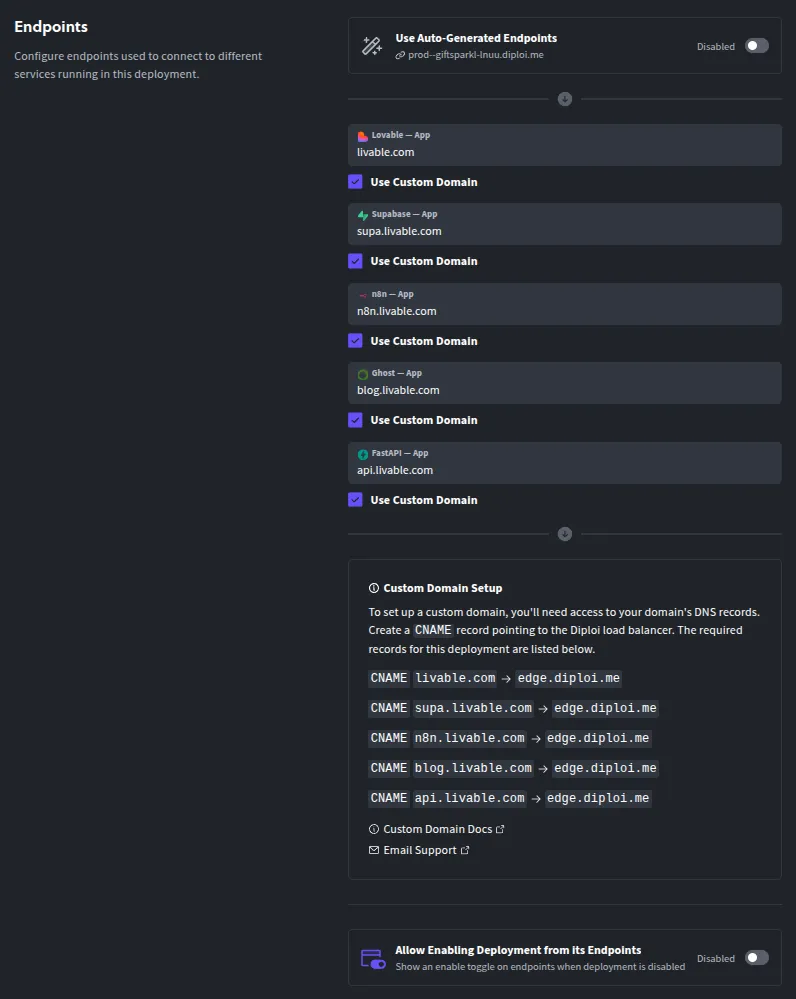Click the link icon before prod--giftsparkl-lnuu.diploi.me
The width and height of the screenshot is (796, 999).
pos(401,54)
